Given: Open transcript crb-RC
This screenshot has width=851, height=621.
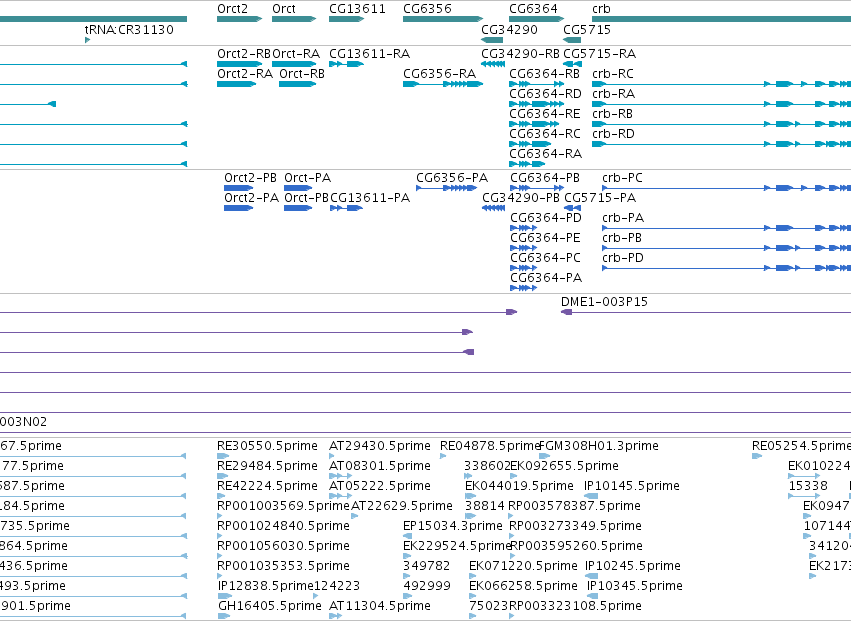Looking at the screenshot, I should pyautogui.click(x=613, y=74).
